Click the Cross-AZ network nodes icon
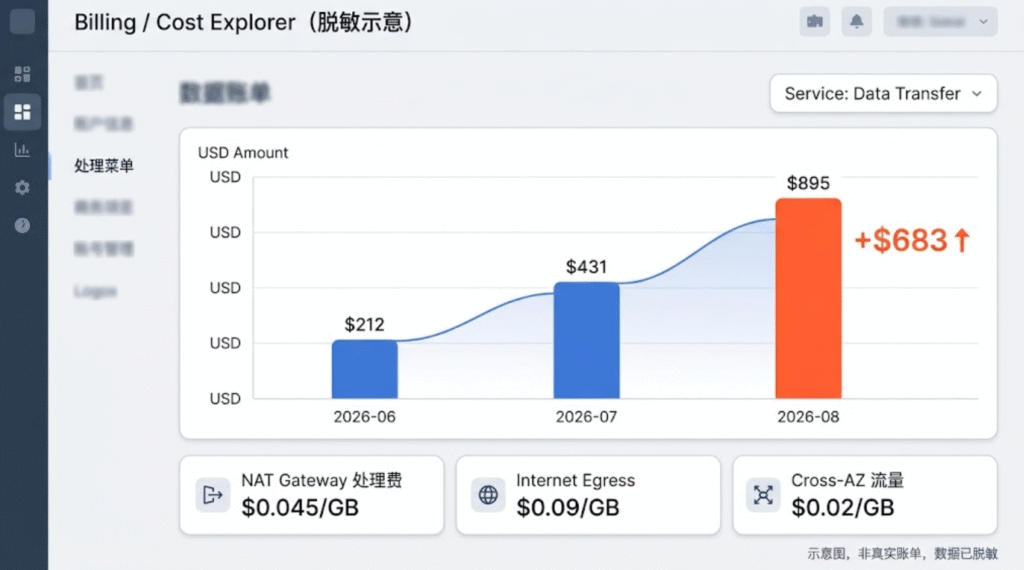Screen dimensions: 1024x570 pos(763,495)
